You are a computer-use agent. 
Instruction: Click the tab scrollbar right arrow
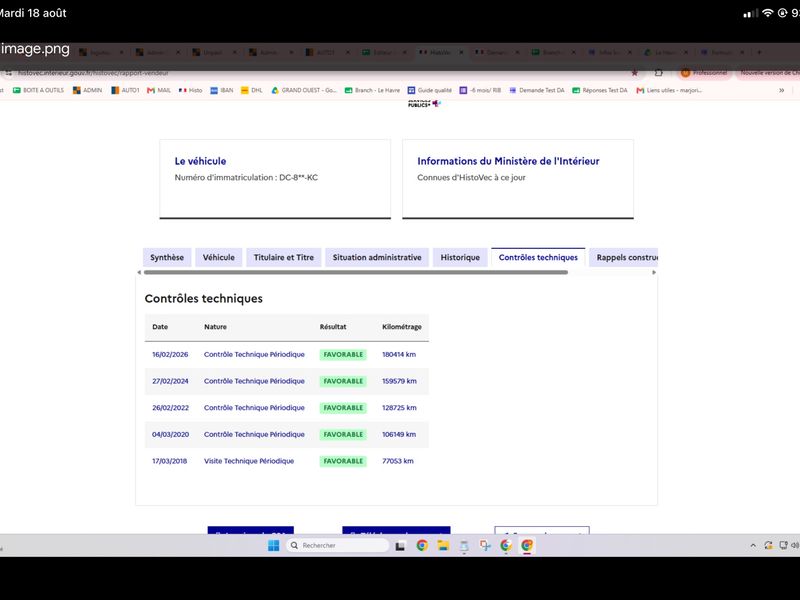(654, 272)
